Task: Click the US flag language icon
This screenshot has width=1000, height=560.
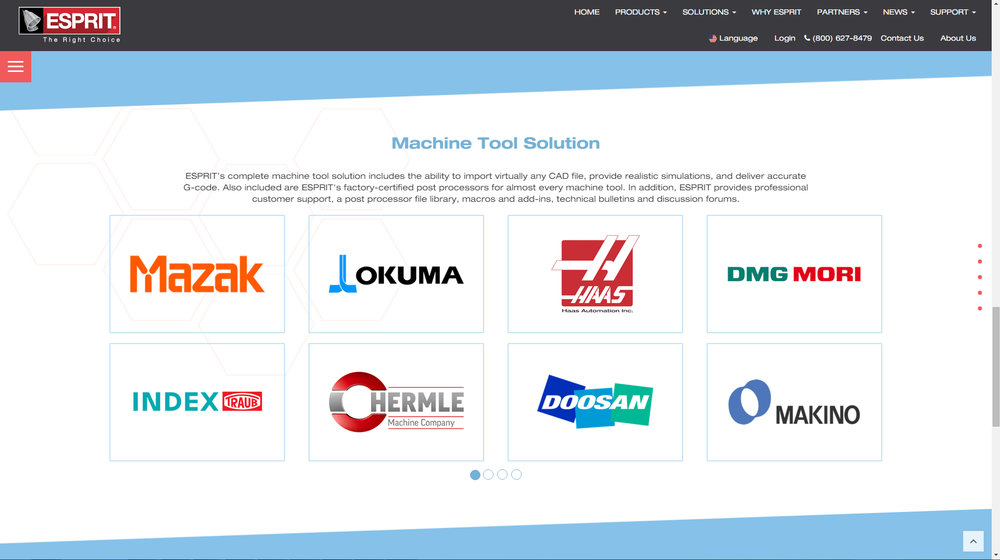Action: coord(712,38)
